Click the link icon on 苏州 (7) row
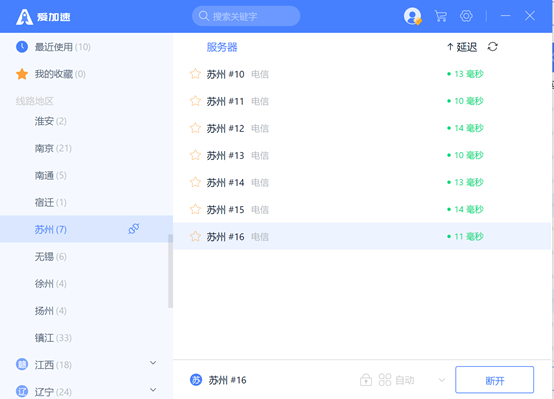Screen dimensions: 554x399 pyautogui.click(x=134, y=229)
